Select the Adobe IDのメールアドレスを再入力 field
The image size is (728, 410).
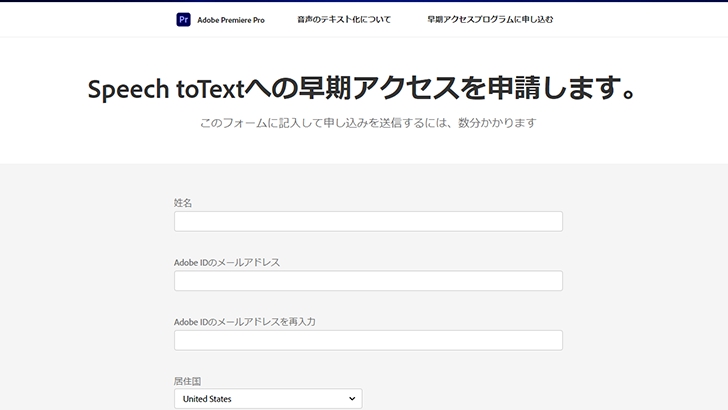[x=368, y=340]
